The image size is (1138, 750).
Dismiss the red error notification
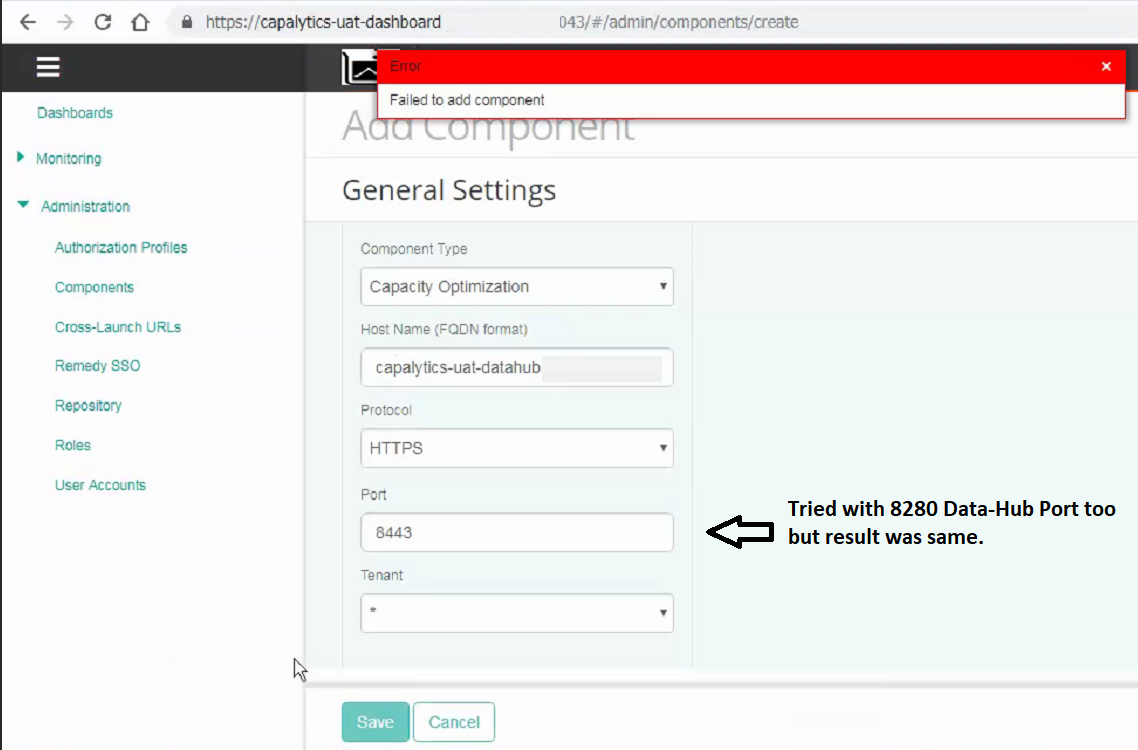click(x=1106, y=66)
